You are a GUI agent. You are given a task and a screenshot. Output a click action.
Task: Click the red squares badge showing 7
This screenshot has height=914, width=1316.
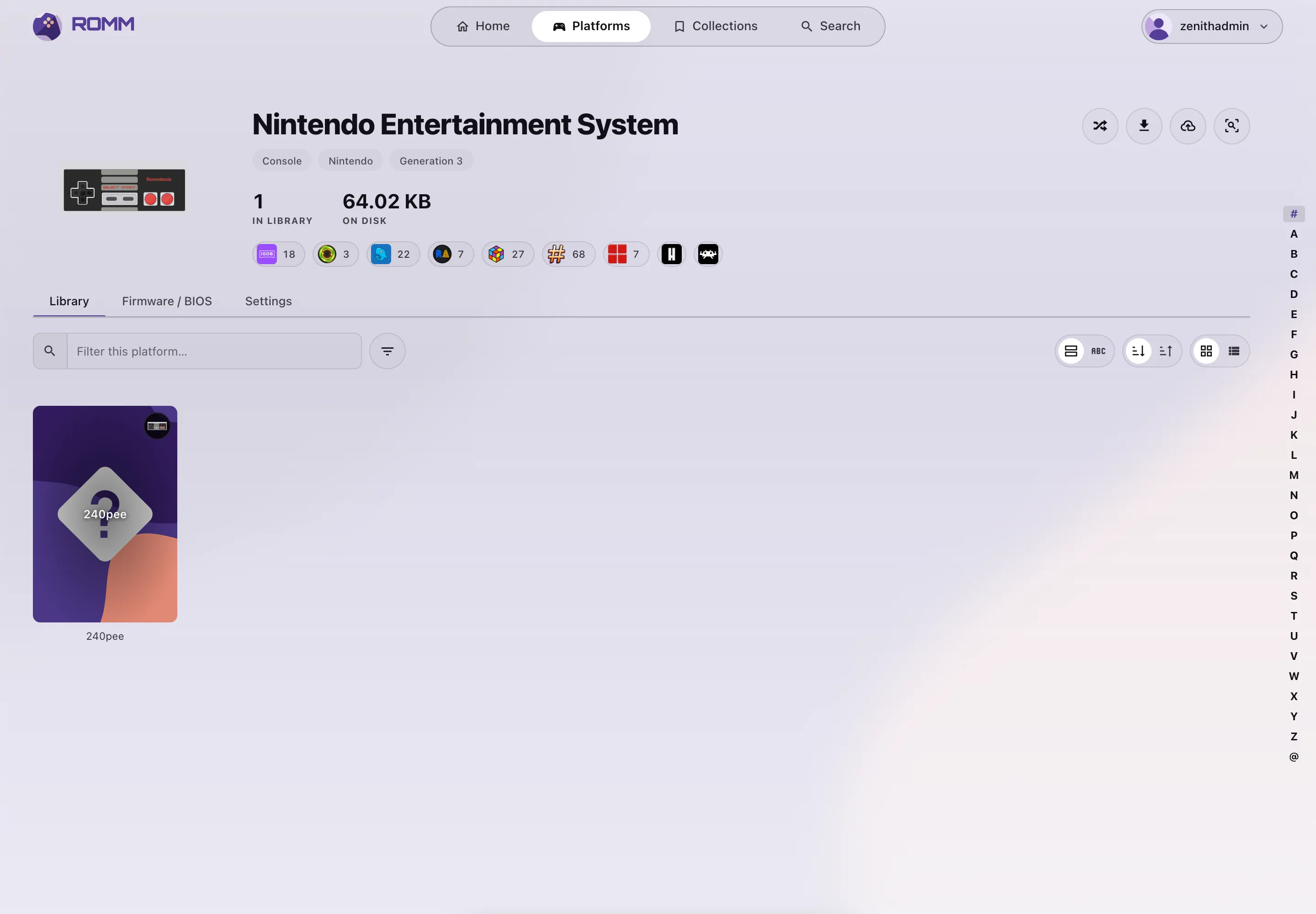[x=626, y=254]
